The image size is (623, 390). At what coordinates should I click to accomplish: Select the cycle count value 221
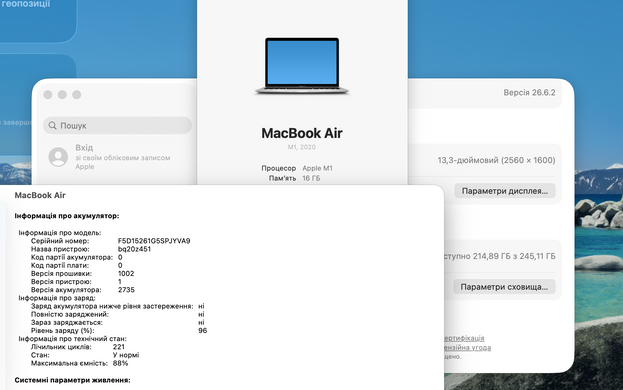pos(118,347)
